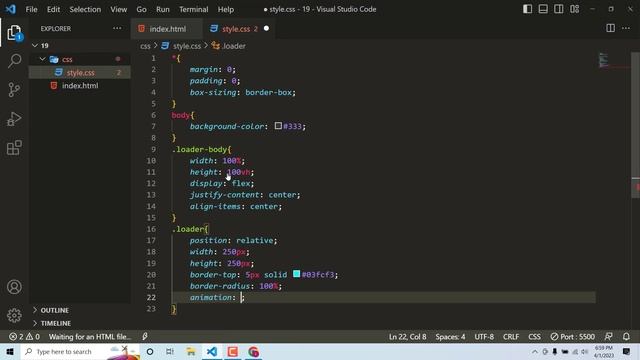Open the View menu
640x360 pixels.
pos(118,9)
